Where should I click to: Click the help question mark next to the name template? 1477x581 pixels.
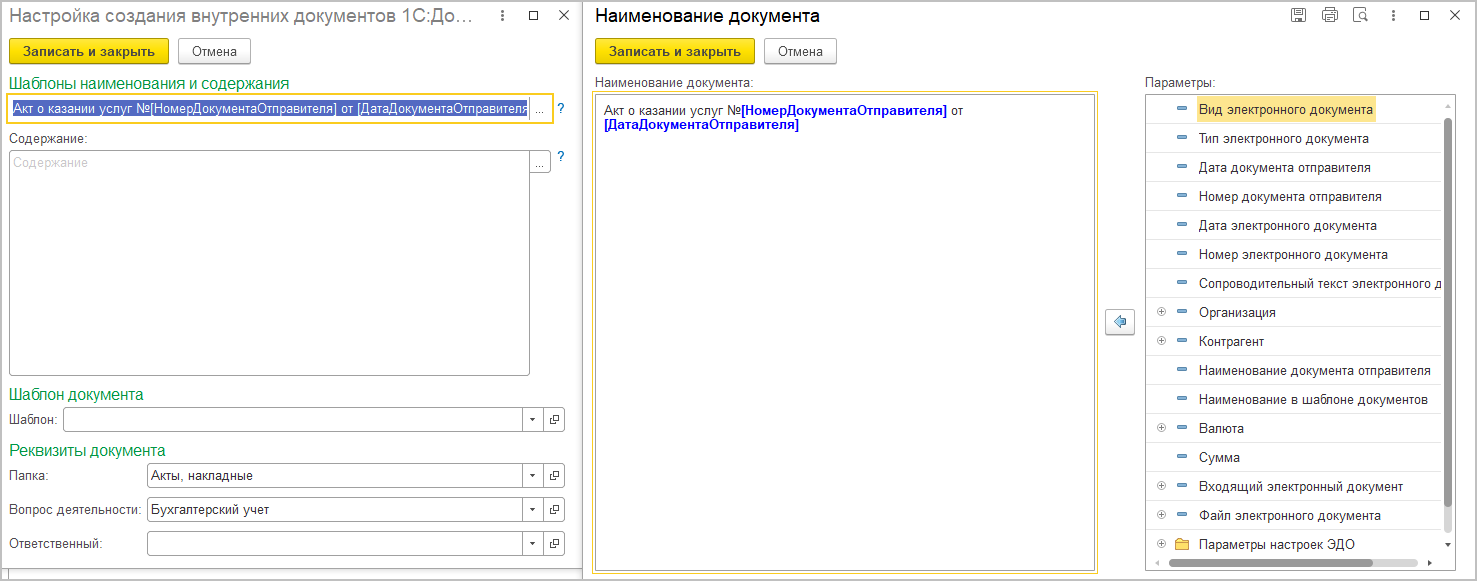coord(561,108)
